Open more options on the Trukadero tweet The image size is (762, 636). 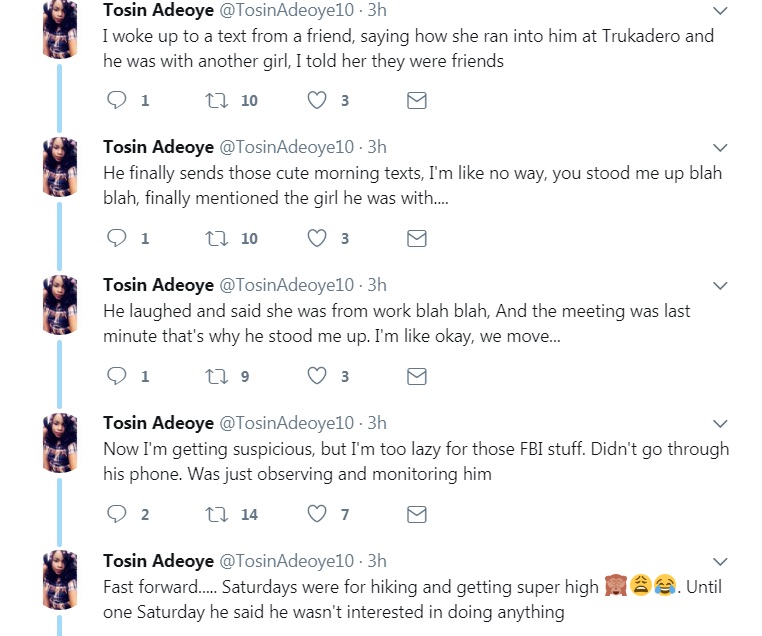(x=720, y=10)
